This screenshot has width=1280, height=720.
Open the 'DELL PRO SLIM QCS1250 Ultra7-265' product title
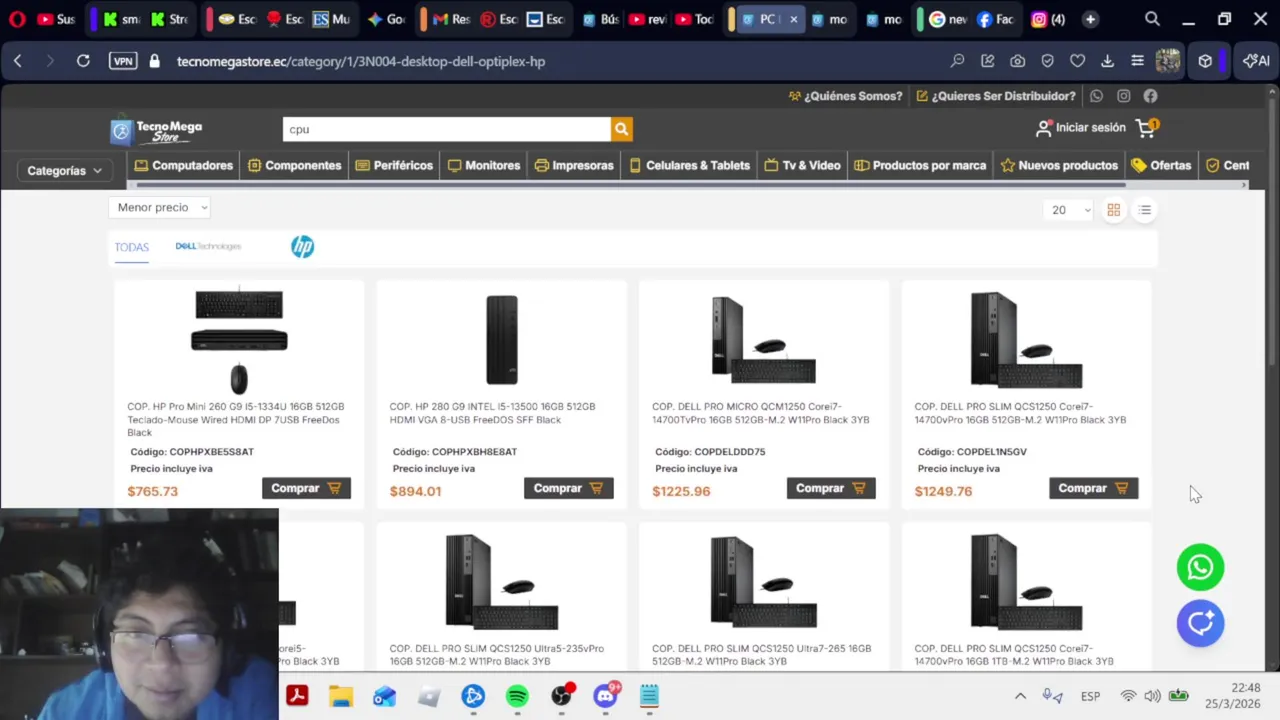761,655
